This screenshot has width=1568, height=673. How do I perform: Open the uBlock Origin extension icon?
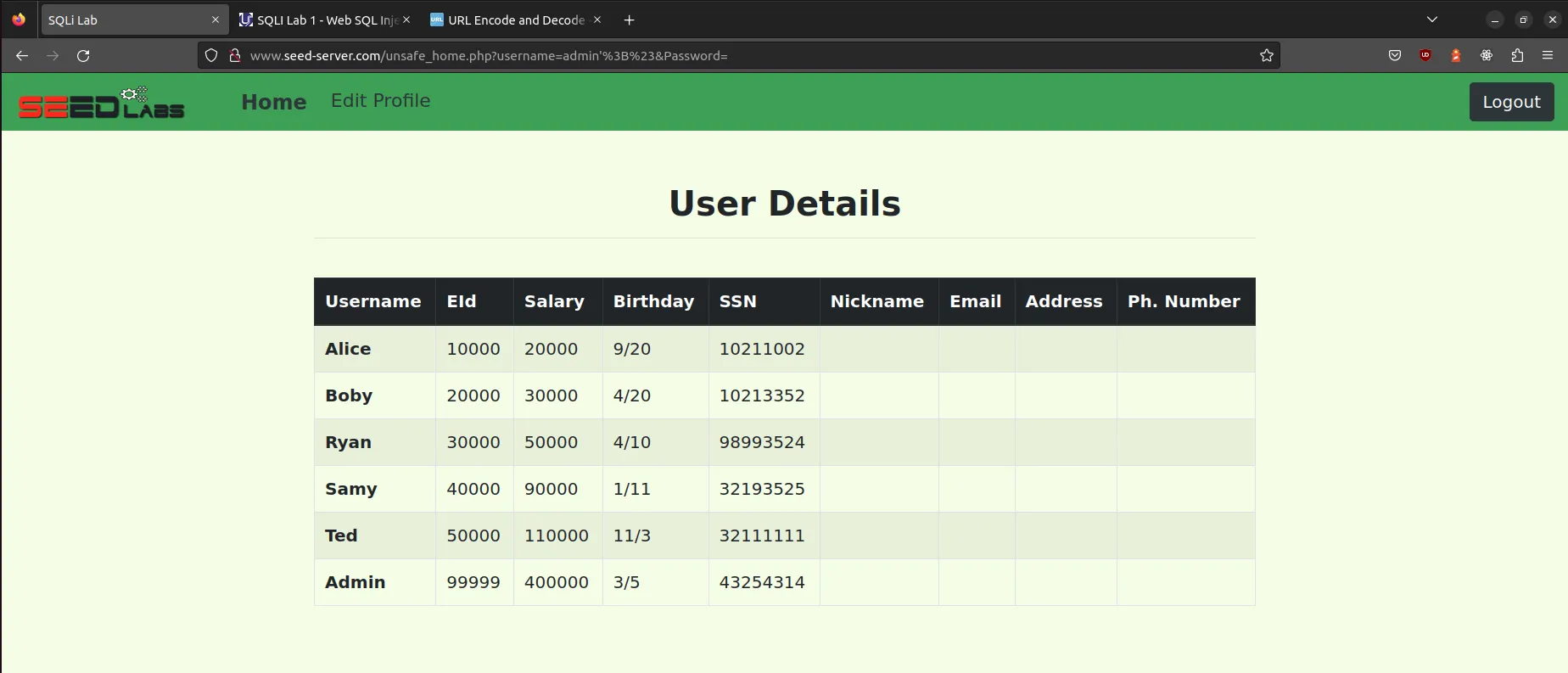click(1425, 56)
